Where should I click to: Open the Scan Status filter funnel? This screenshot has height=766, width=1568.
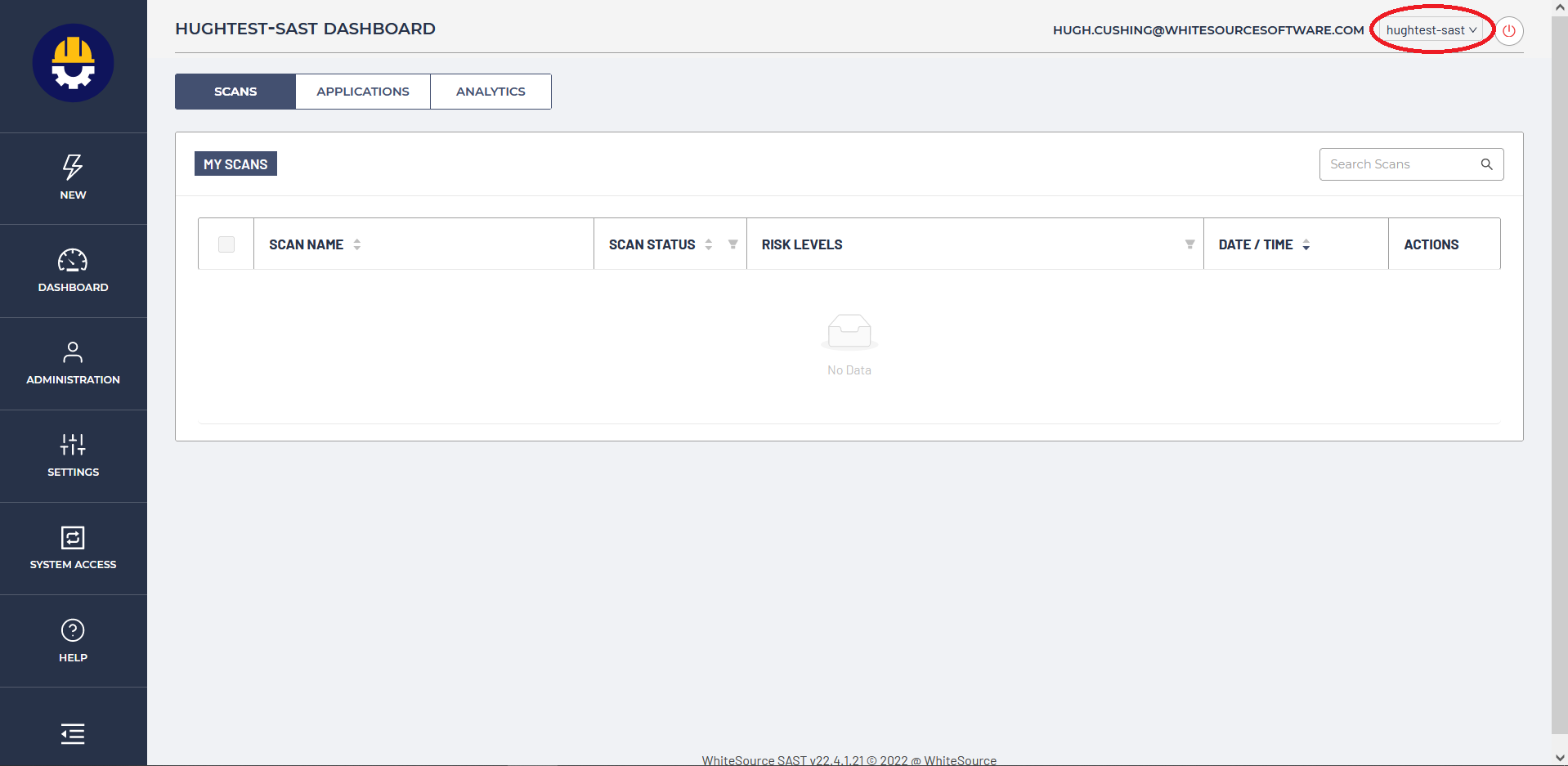(x=733, y=244)
